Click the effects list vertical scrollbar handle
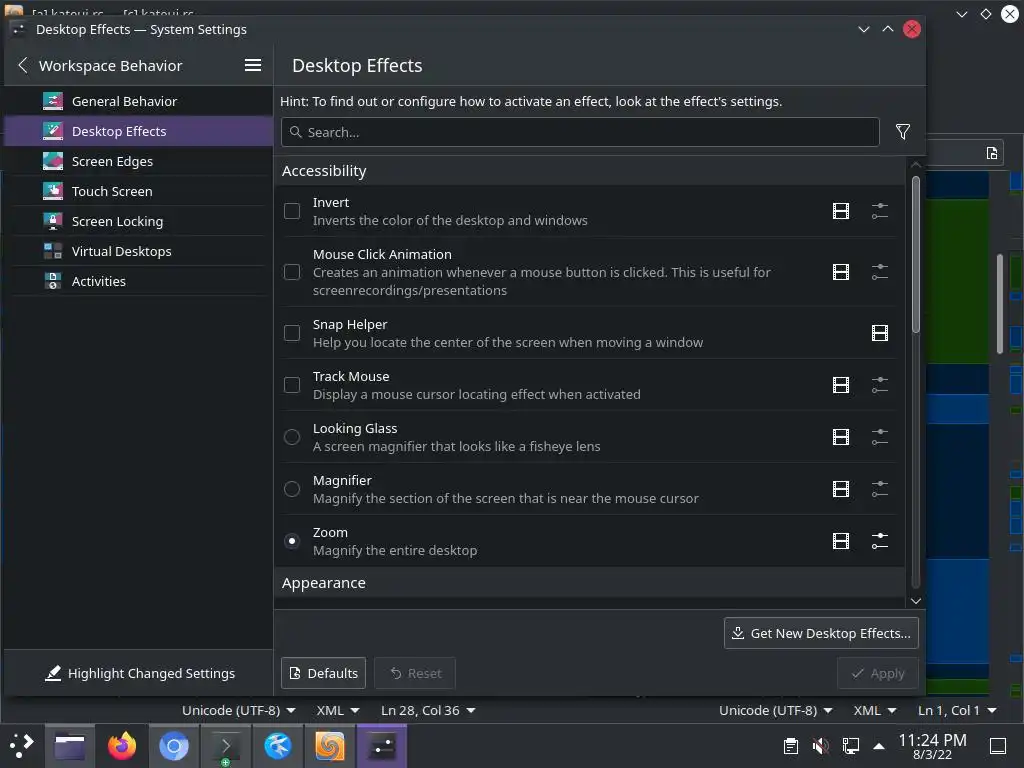Screen dimensions: 1024x768 click(x=916, y=255)
